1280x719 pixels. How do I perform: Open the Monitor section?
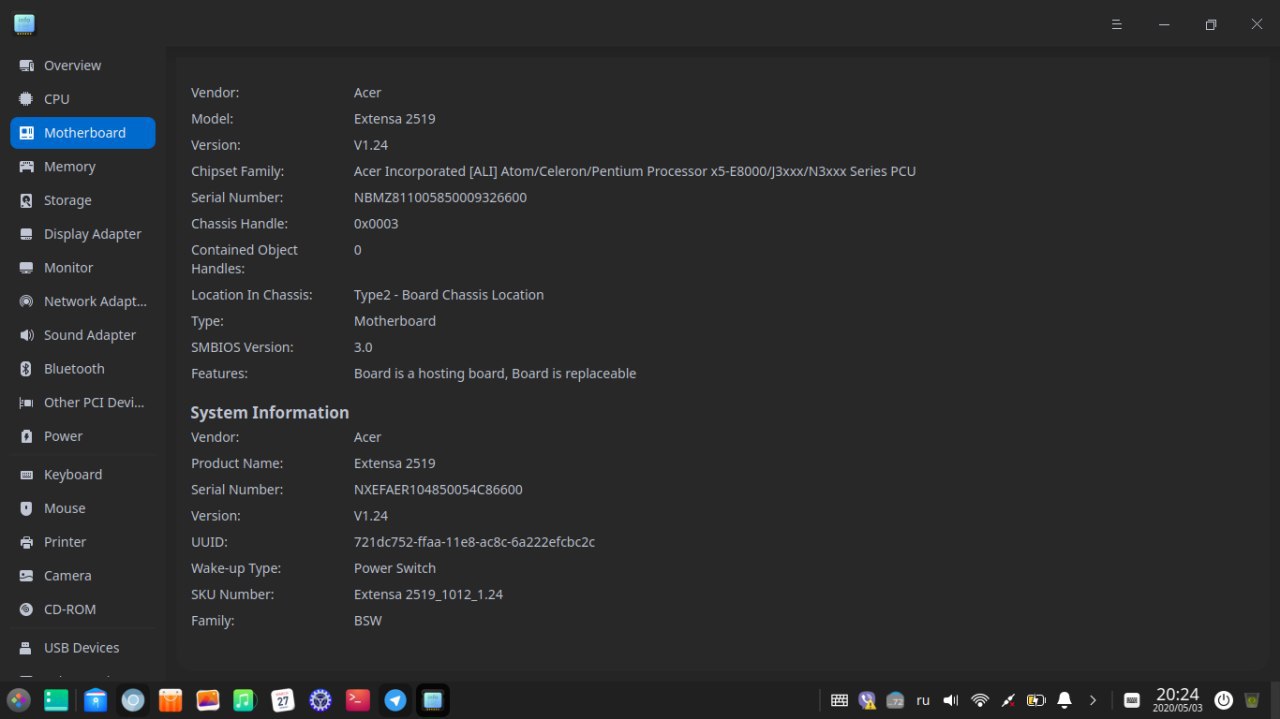[83, 268]
